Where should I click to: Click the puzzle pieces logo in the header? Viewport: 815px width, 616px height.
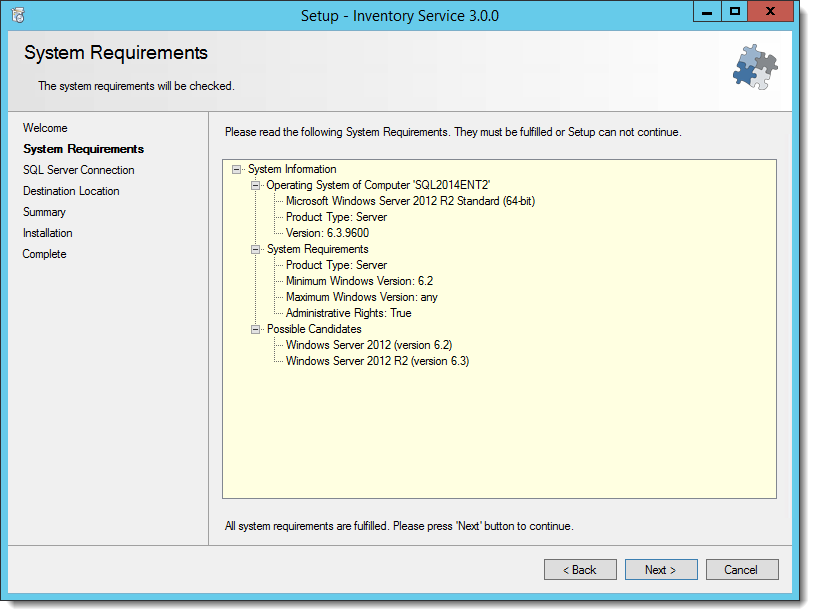pos(755,67)
